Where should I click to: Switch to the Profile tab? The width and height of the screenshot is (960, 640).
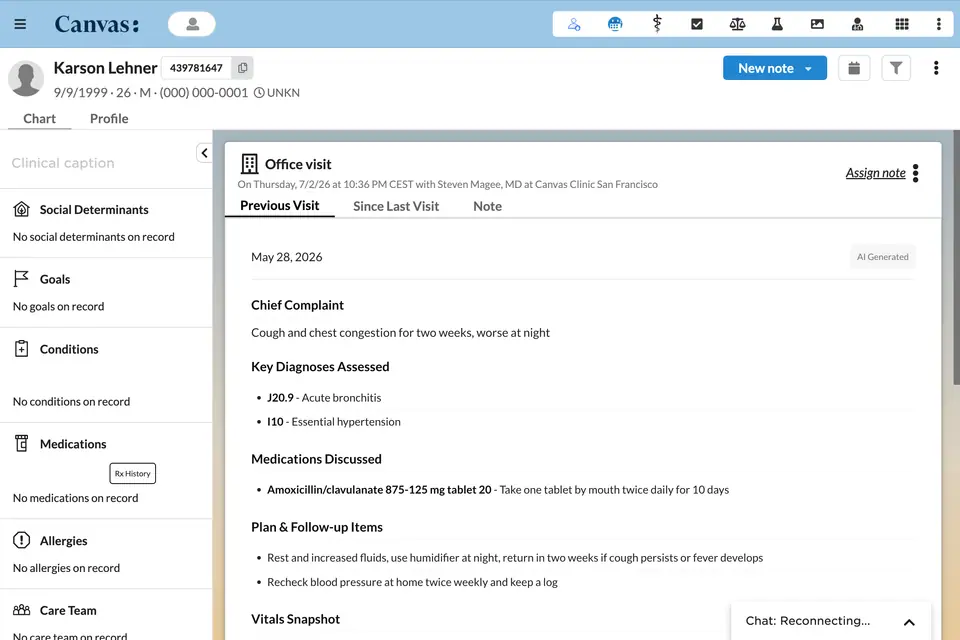(109, 119)
